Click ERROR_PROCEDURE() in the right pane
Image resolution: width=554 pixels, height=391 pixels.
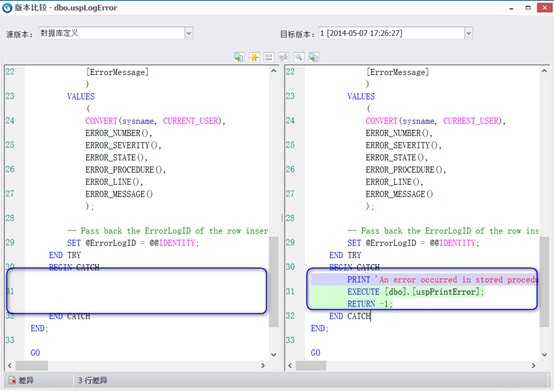(406, 170)
